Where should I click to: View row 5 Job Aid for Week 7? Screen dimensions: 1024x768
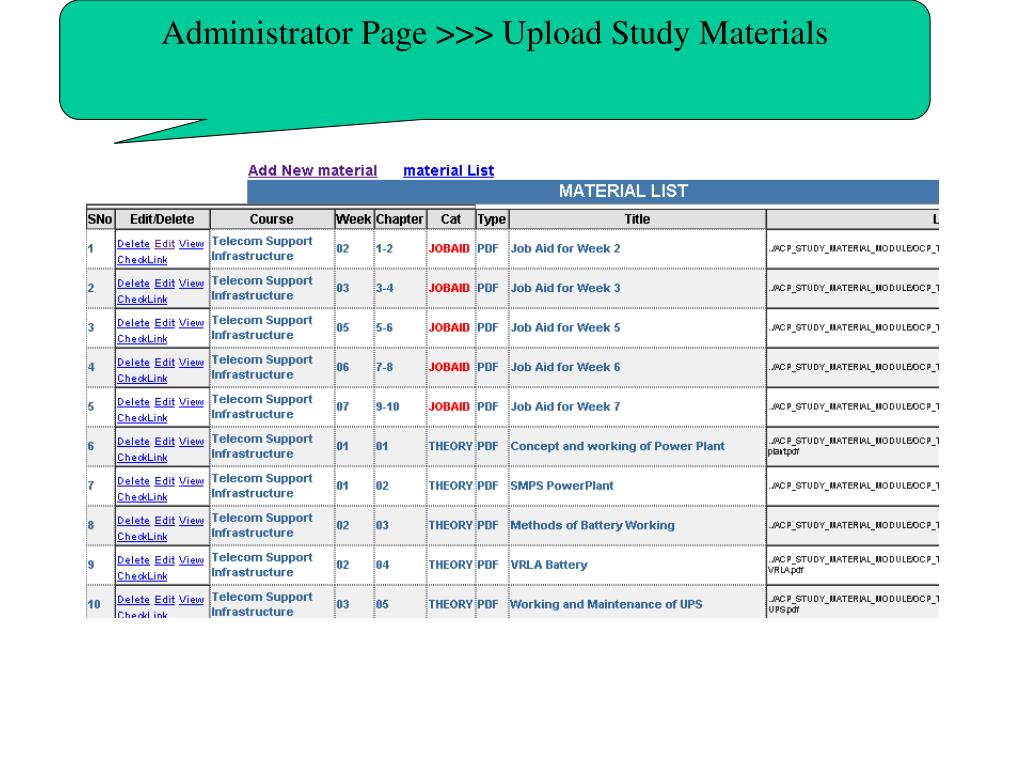[191, 402]
